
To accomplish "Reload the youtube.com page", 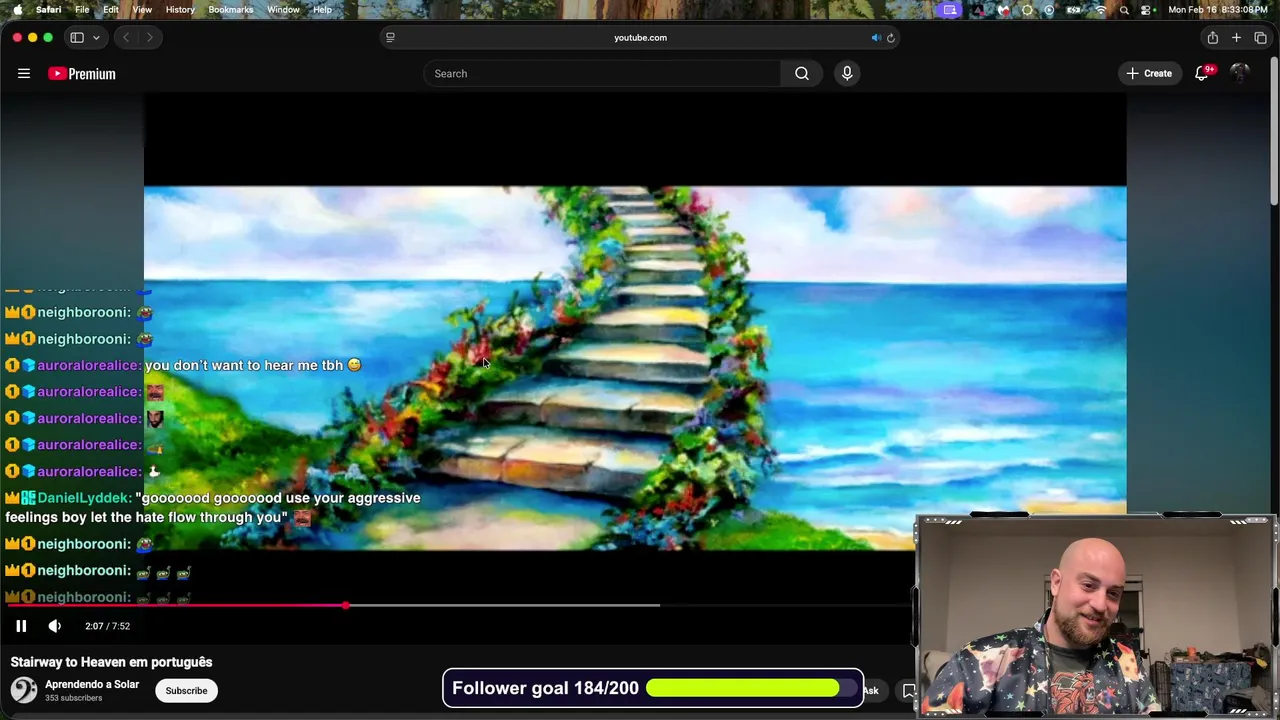I will [x=891, y=38].
